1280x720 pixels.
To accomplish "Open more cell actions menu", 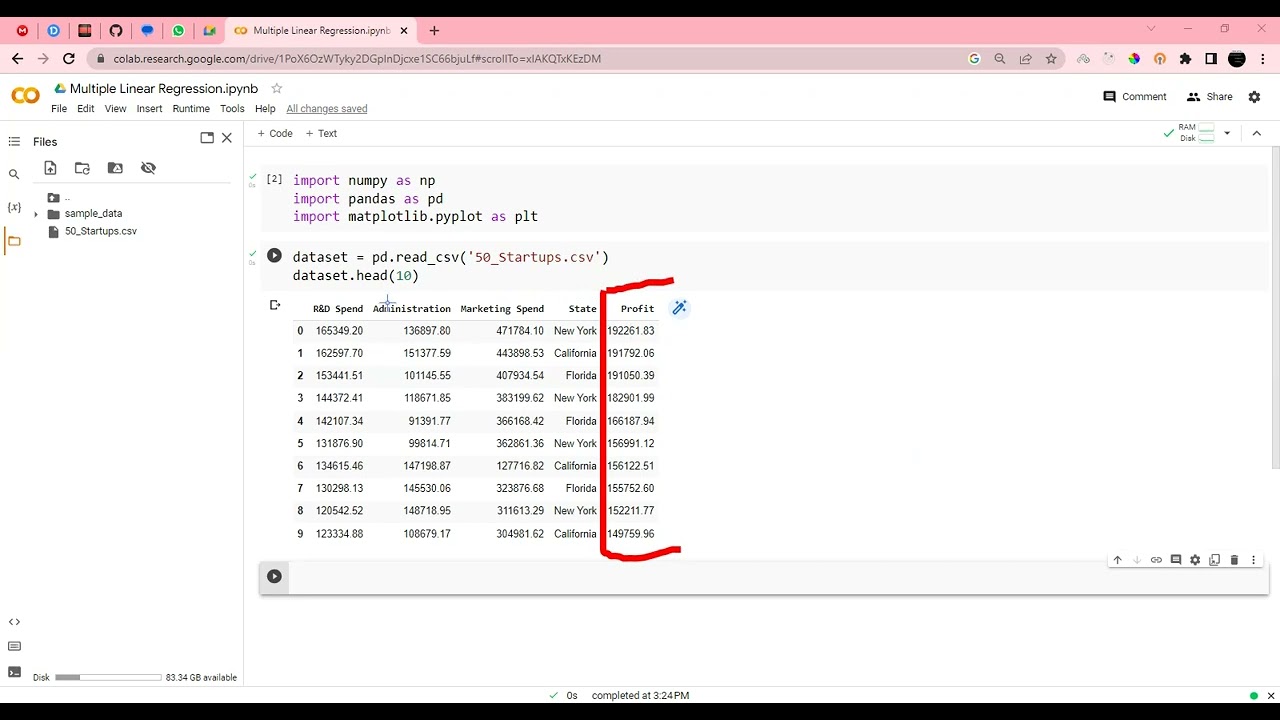I will point(1253,560).
